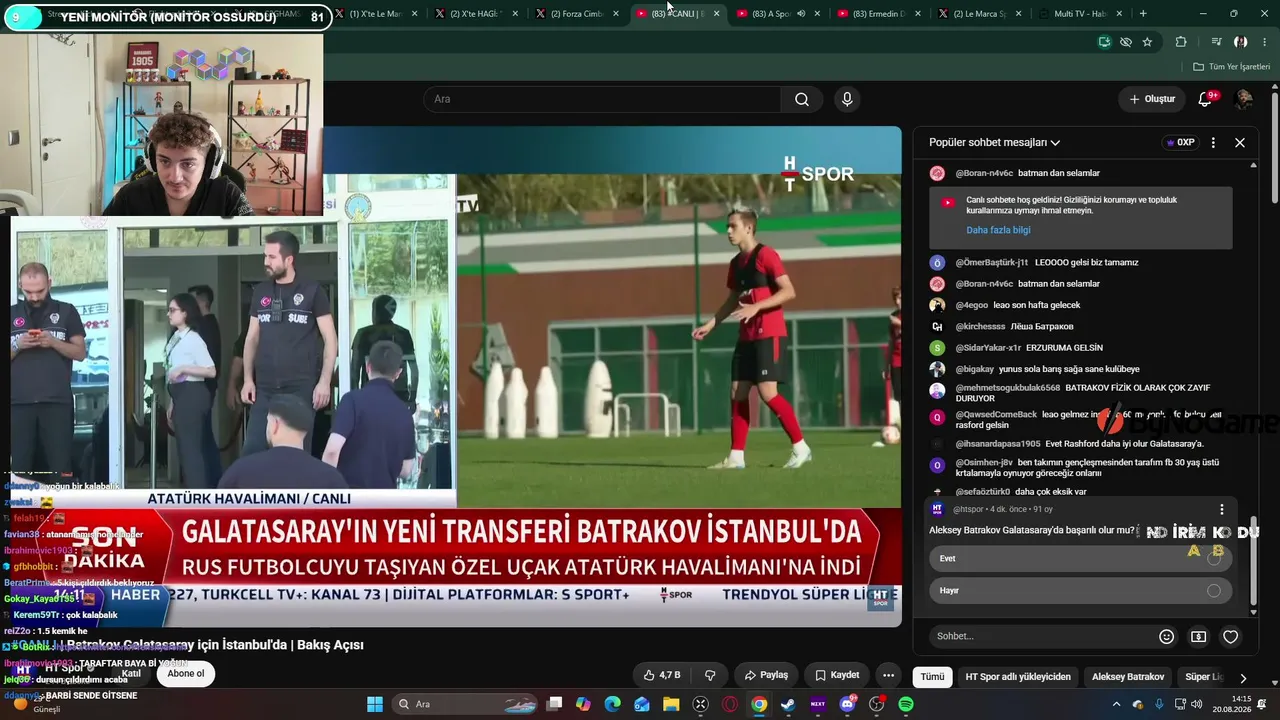Expand Popüler sohbet mesajları dropdown
1280x720 pixels.
(994, 143)
